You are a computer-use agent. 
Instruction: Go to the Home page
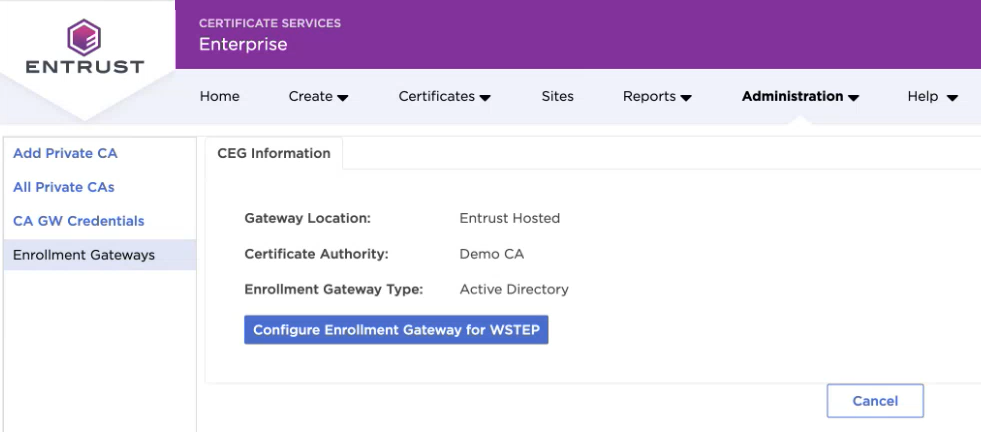pyautogui.click(x=219, y=97)
